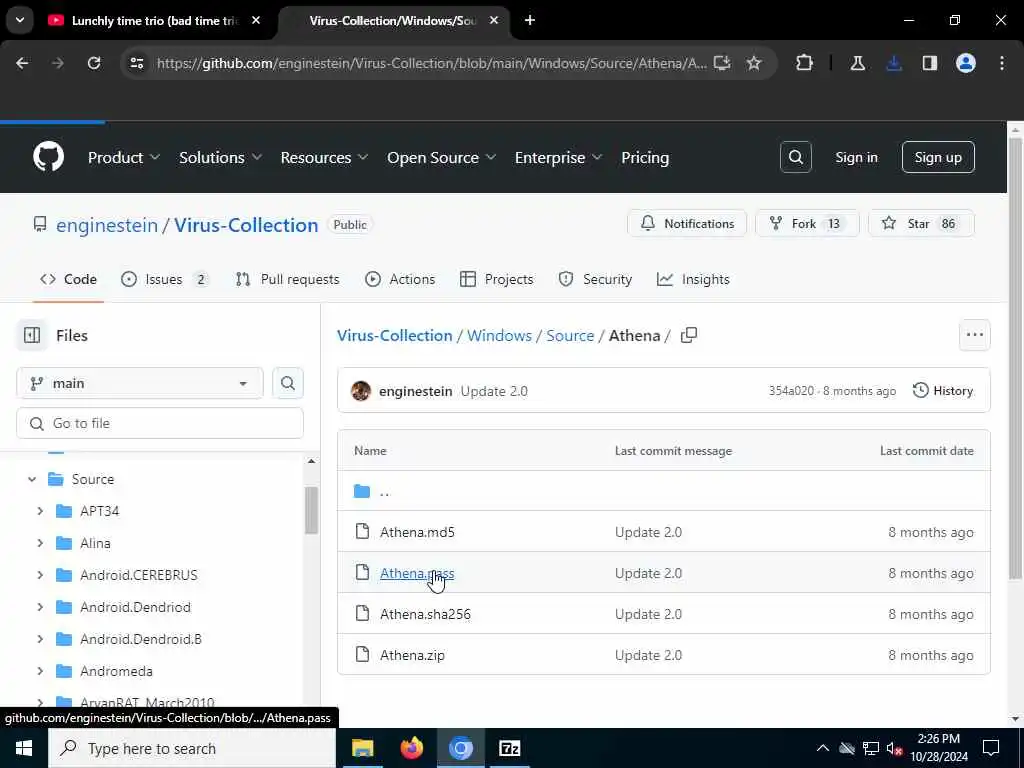
Task: Open the Athena.zip file link
Action: pyautogui.click(x=412, y=655)
